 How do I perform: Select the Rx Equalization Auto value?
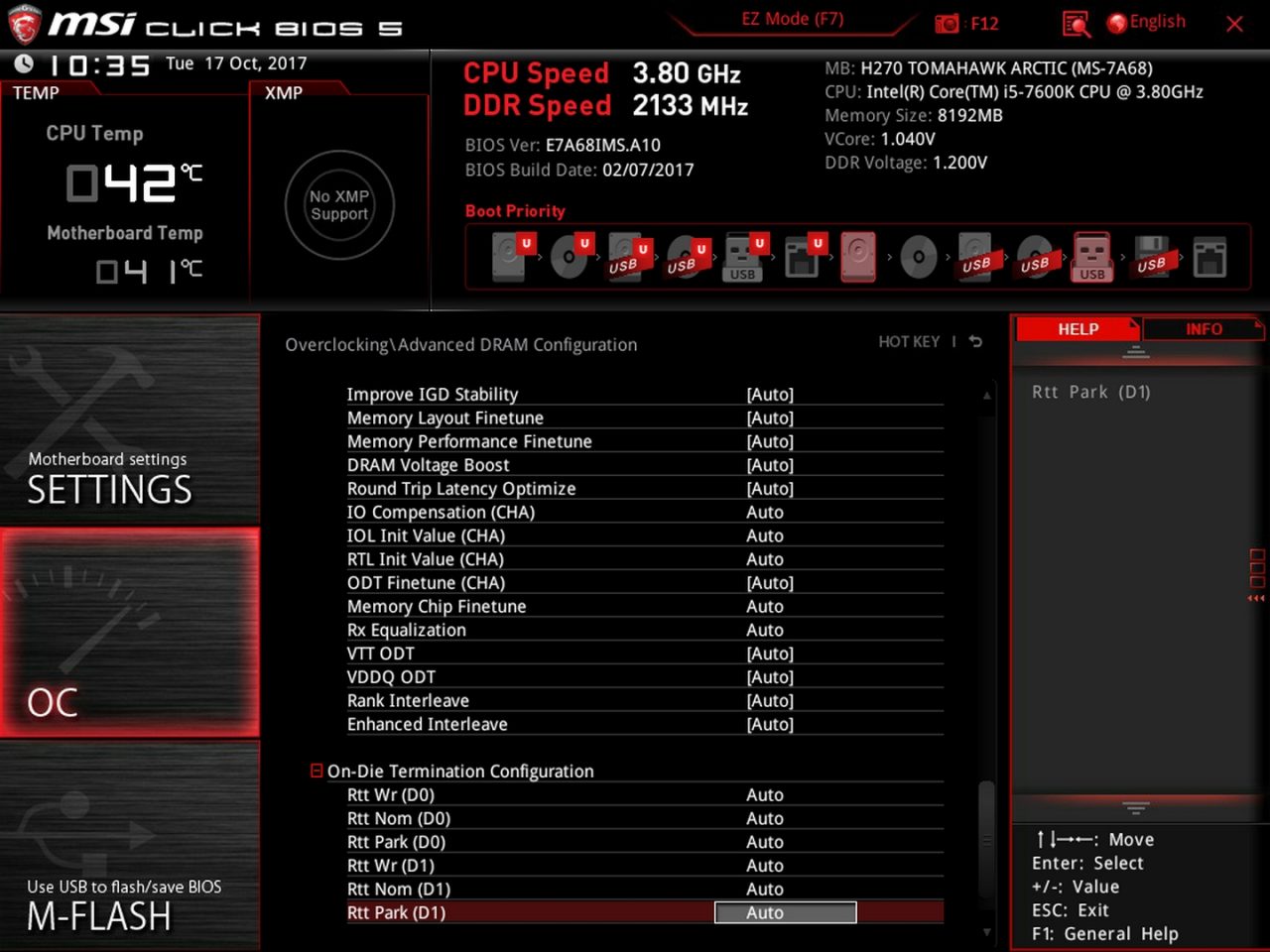765,630
